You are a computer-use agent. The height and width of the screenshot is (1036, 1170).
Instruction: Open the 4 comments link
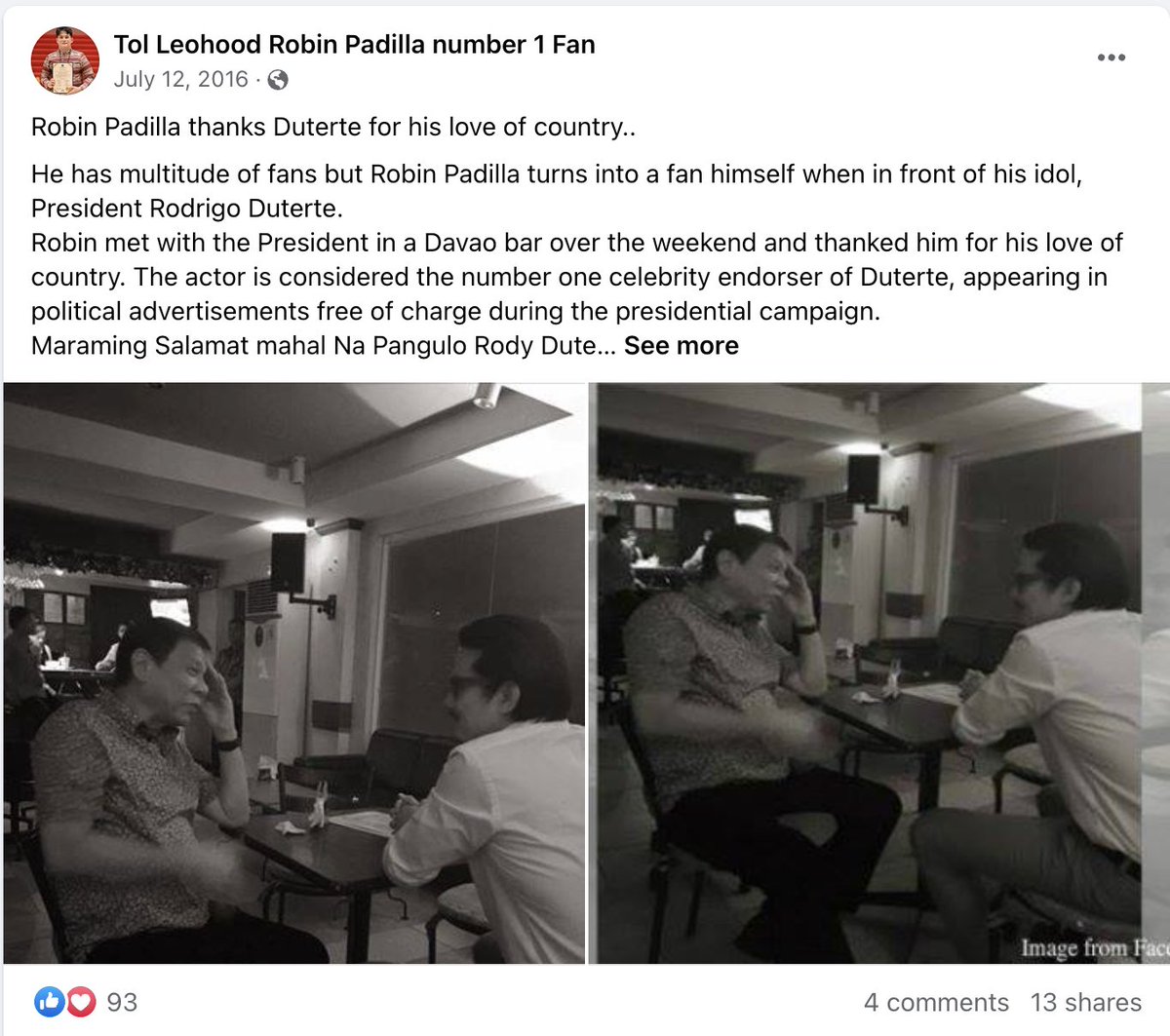(936, 1002)
